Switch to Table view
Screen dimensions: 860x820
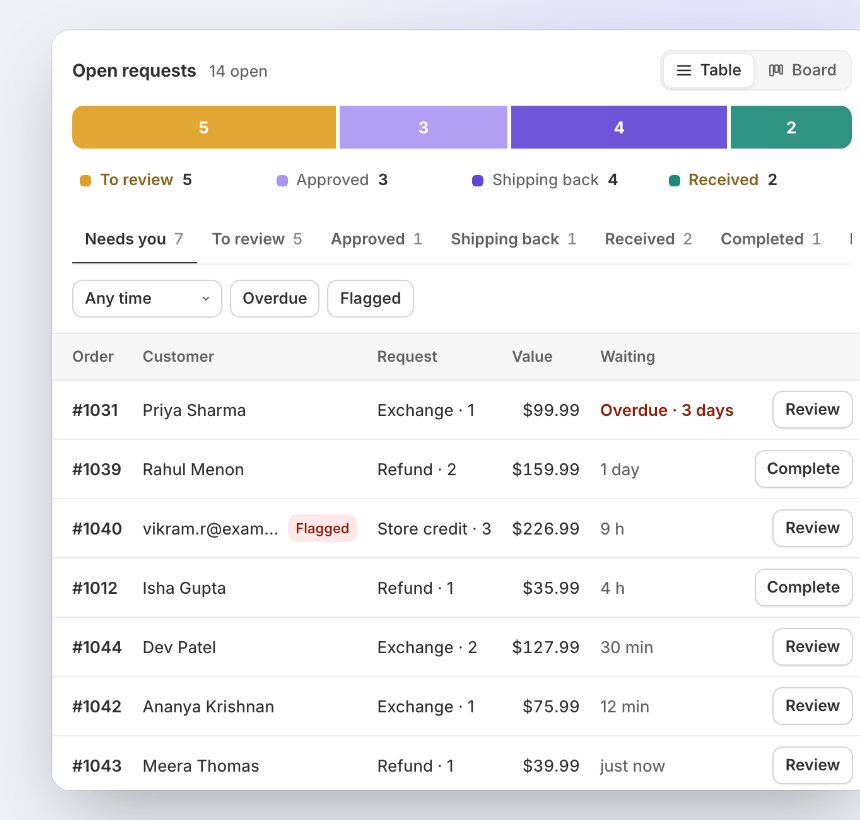coord(708,70)
